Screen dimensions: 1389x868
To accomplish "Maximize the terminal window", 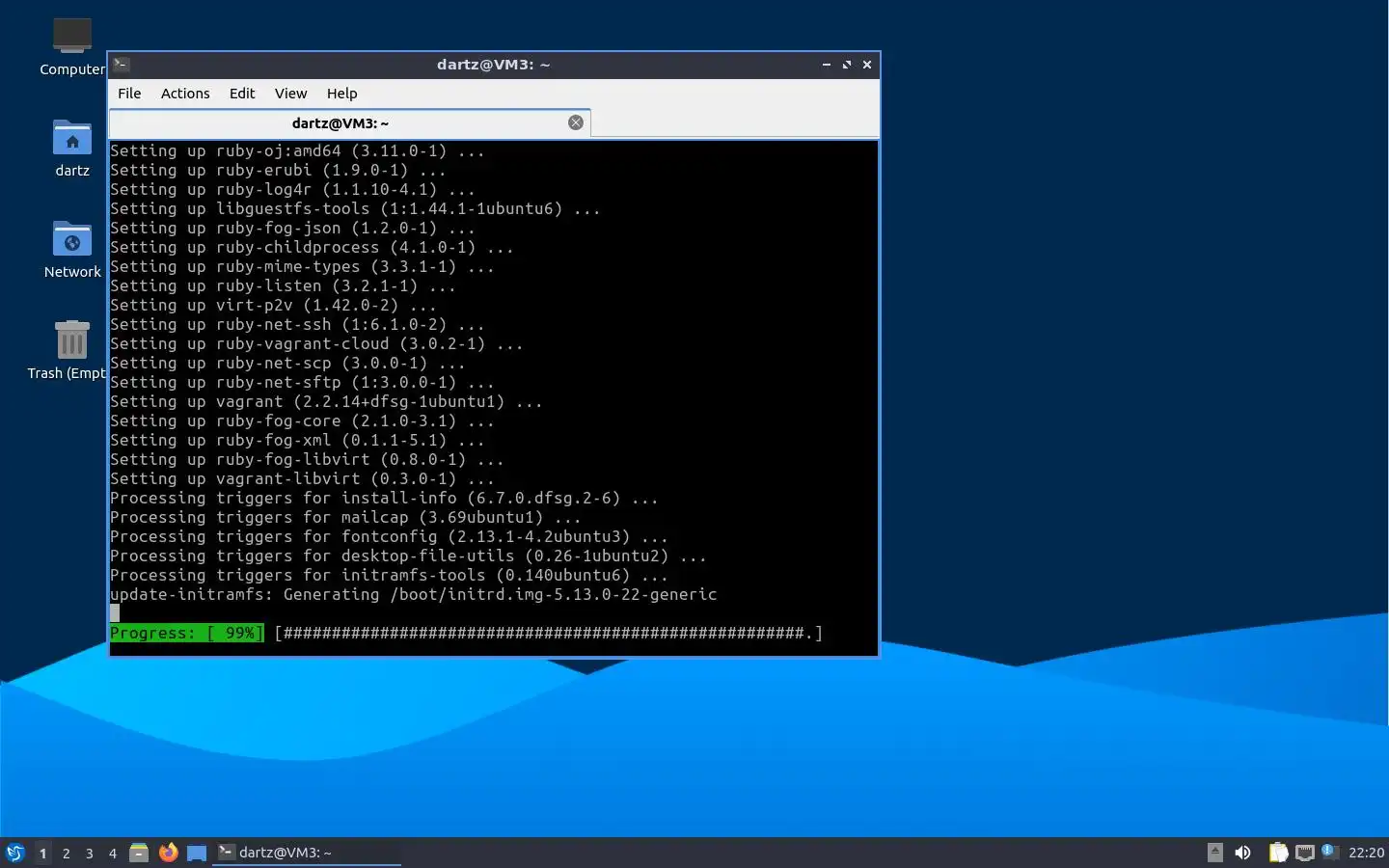I will point(847,65).
